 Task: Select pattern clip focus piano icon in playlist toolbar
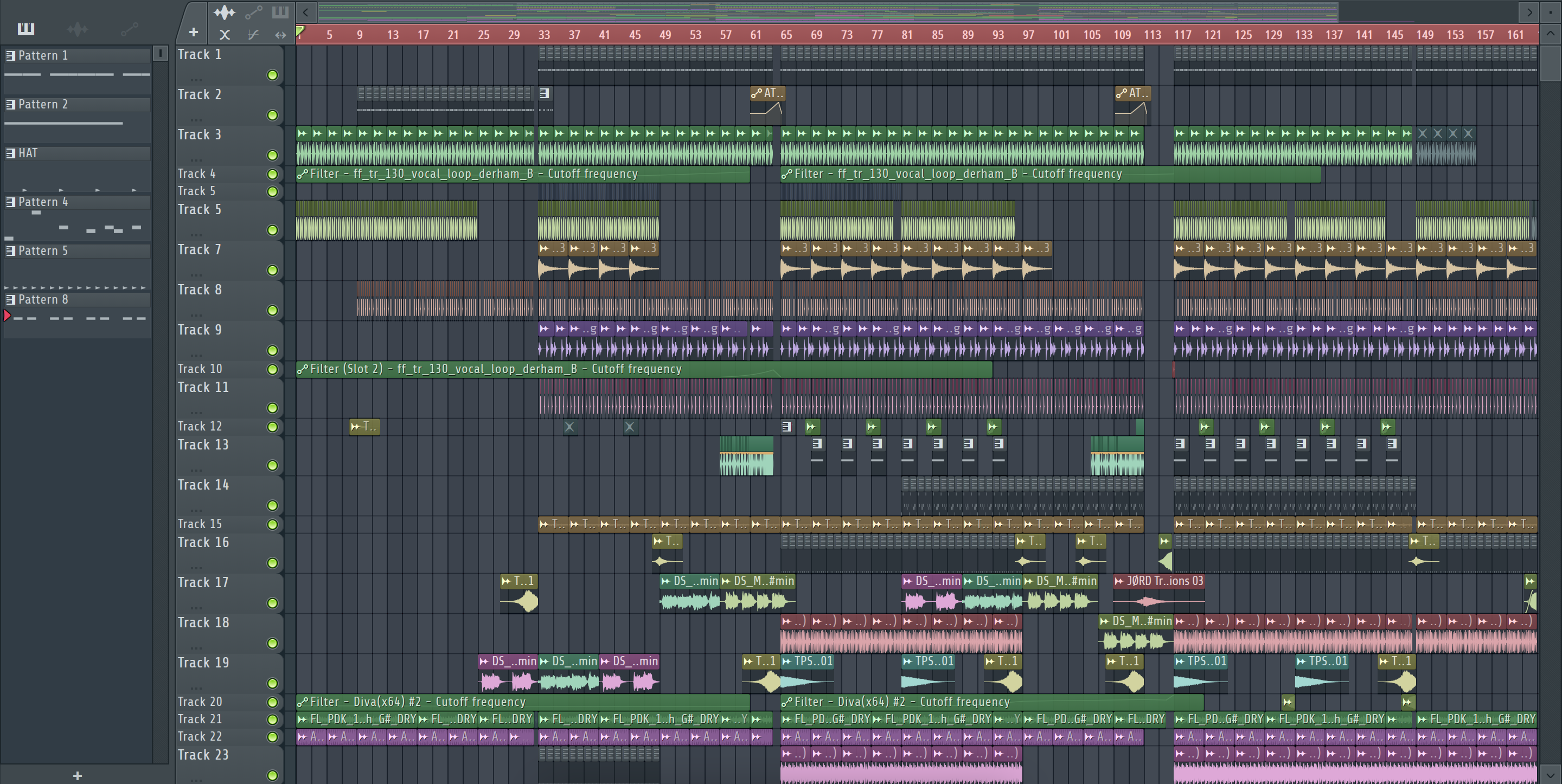280,11
